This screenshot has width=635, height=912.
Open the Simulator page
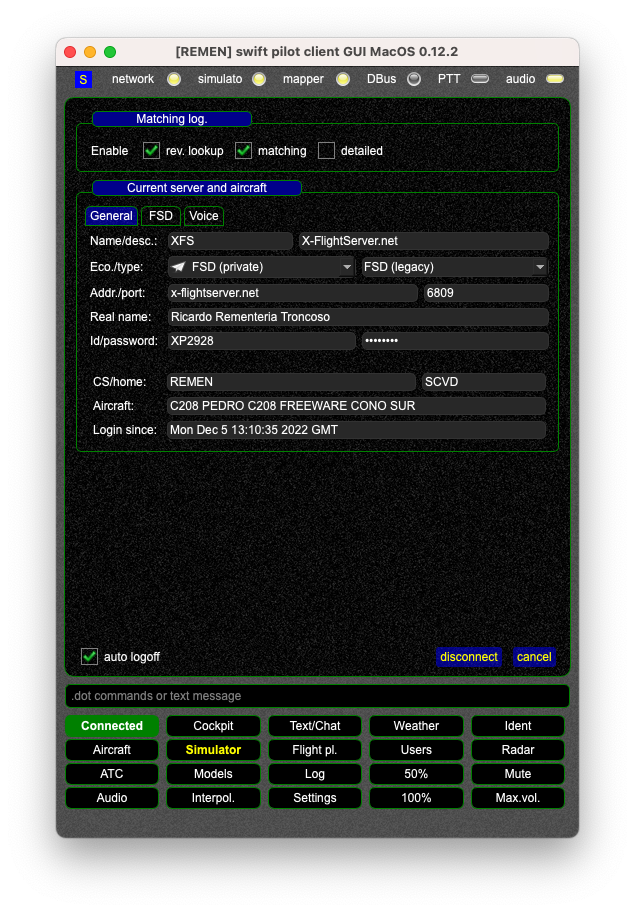[x=213, y=750]
